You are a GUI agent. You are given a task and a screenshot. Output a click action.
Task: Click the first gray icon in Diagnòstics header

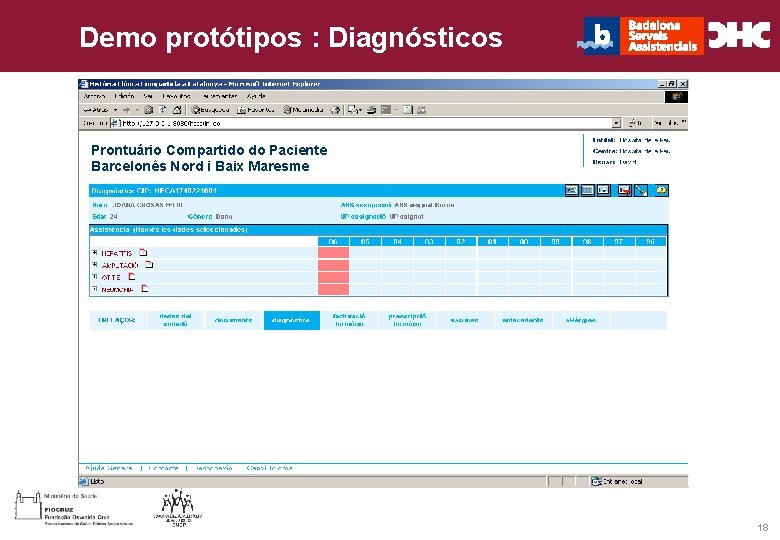coord(572,190)
